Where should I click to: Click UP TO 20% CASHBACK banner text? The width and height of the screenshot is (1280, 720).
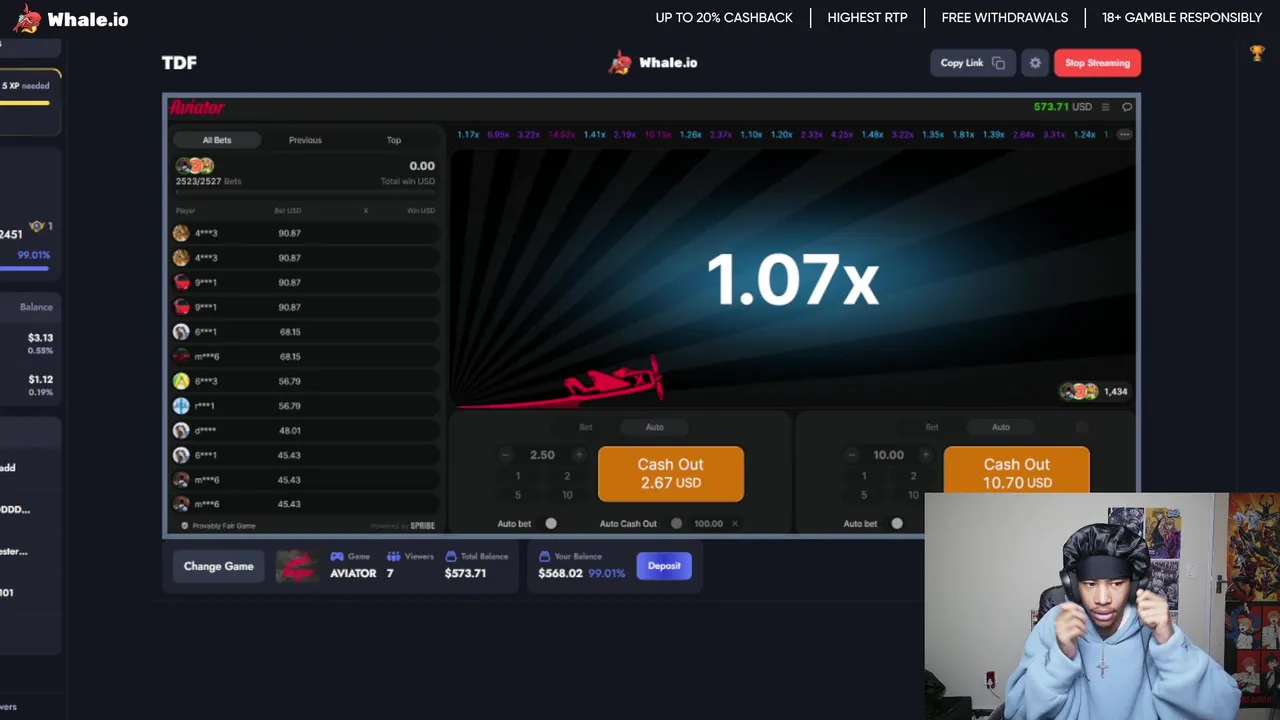(724, 18)
